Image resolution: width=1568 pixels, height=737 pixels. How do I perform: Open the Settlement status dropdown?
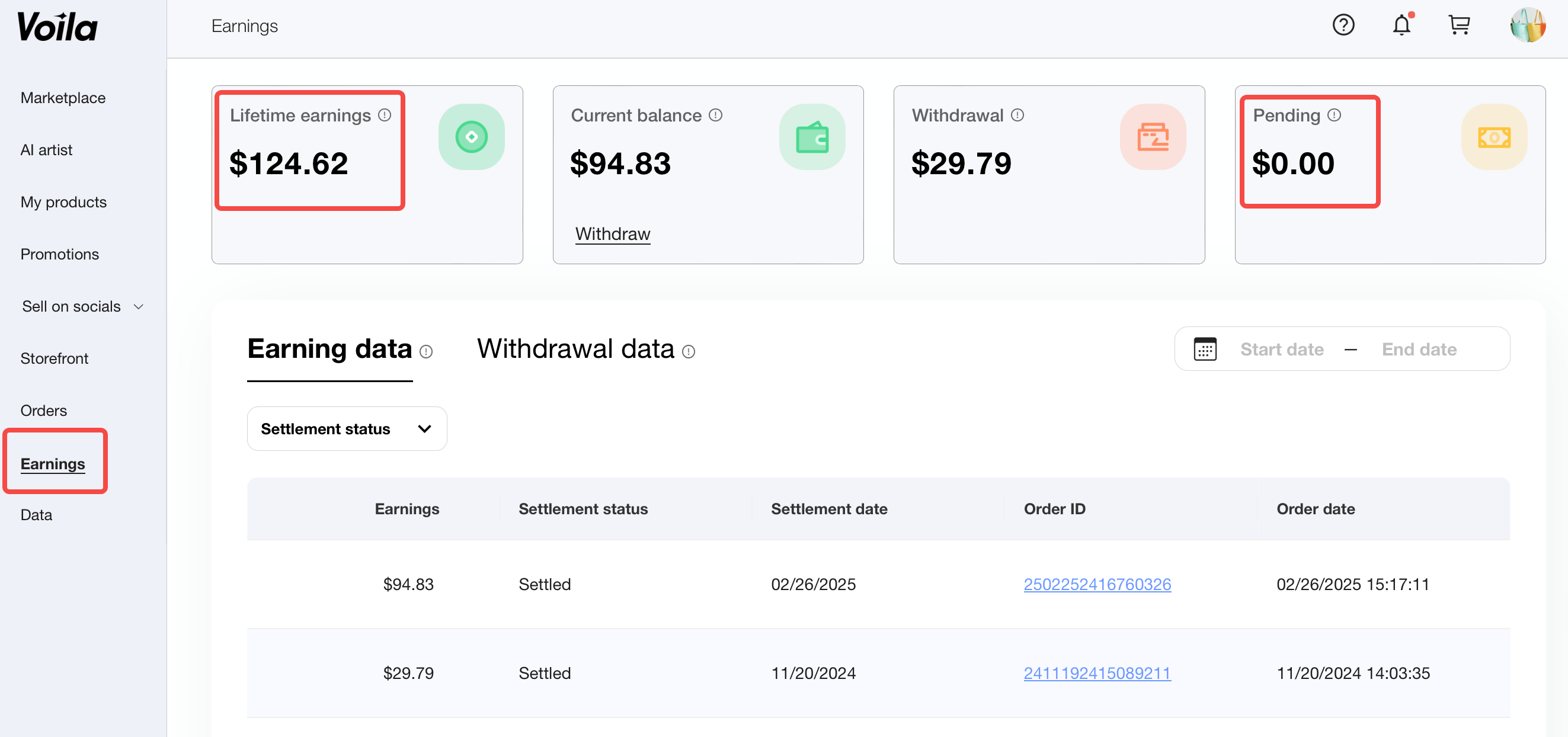click(346, 428)
